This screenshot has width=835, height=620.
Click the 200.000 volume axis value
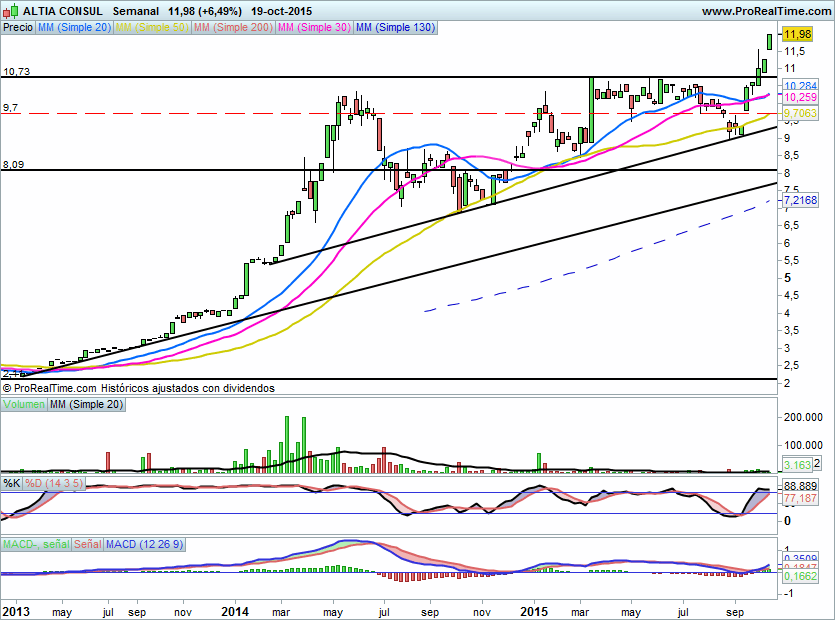tap(803, 417)
